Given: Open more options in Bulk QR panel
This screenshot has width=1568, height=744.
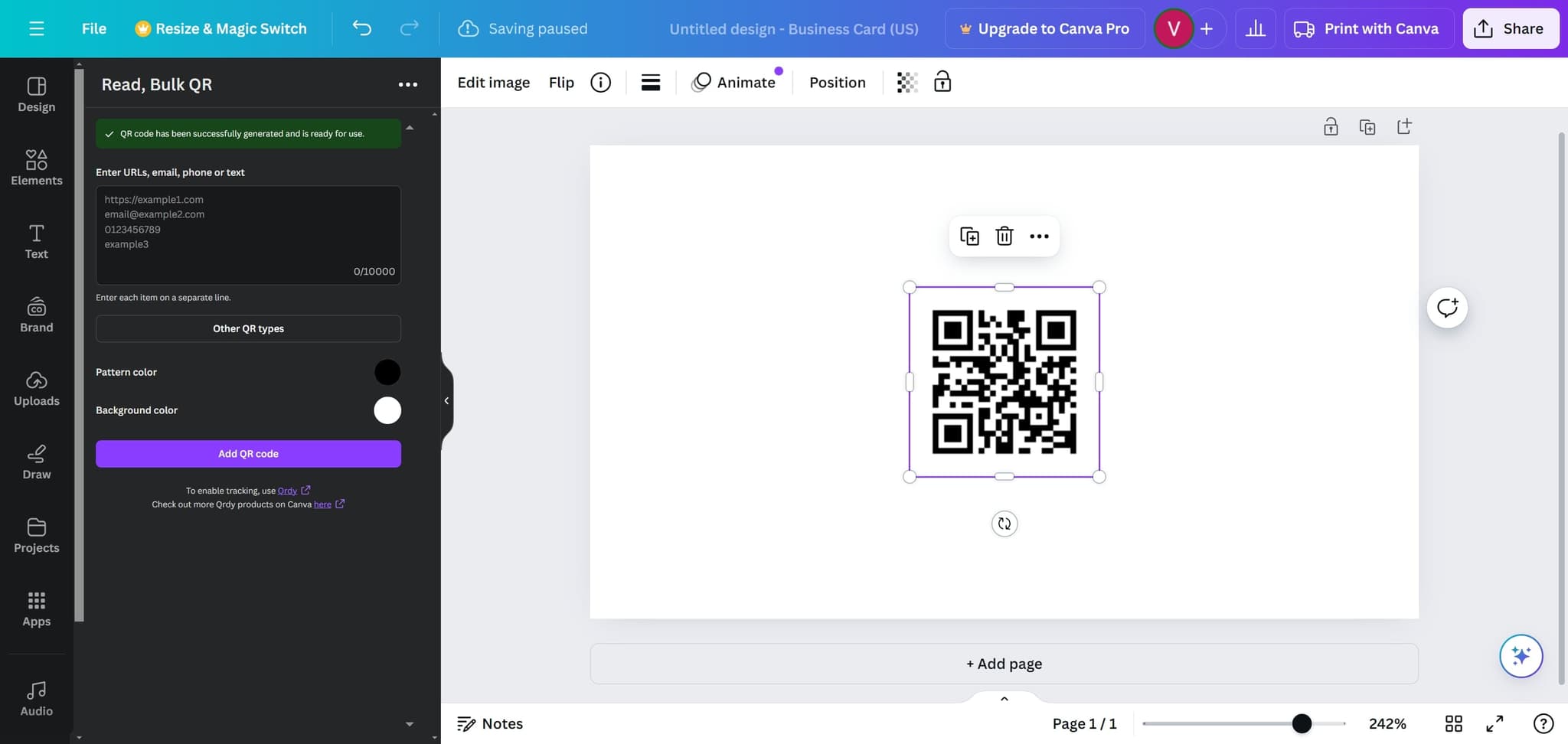Looking at the screenshot, I should [x=408, y=84].
